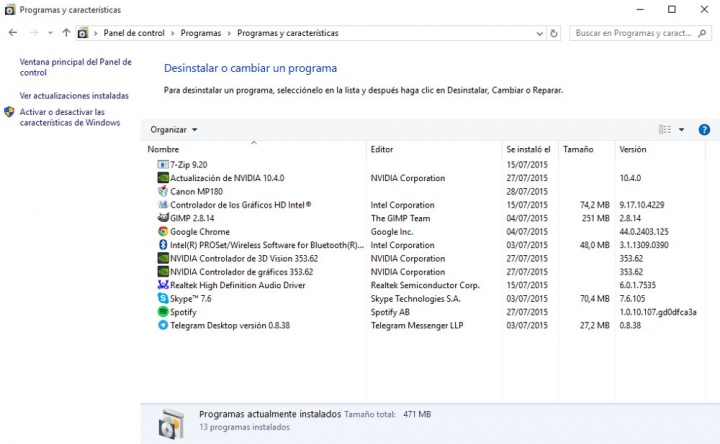Click the 7-Zip 9.20 program icon
Image resolution: width=720 pixels, height=444 pixels.
[163, 164]
